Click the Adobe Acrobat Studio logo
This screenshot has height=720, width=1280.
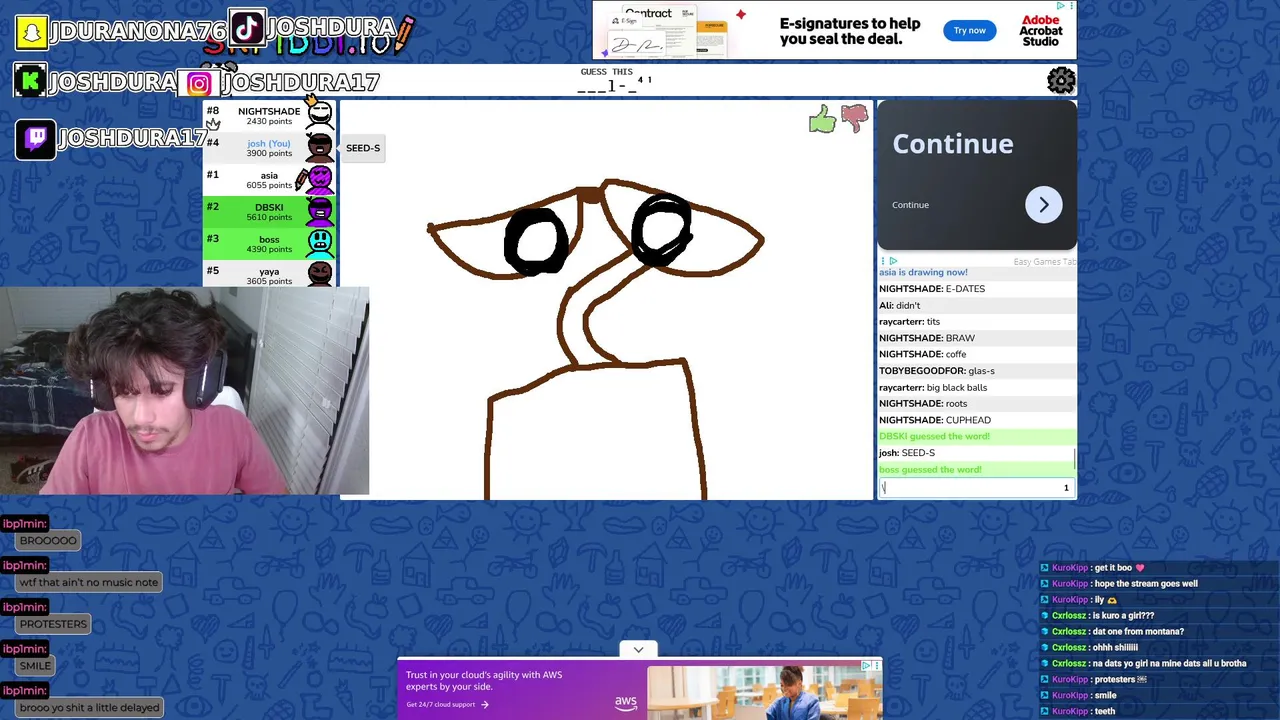(x=1041, y=30)
